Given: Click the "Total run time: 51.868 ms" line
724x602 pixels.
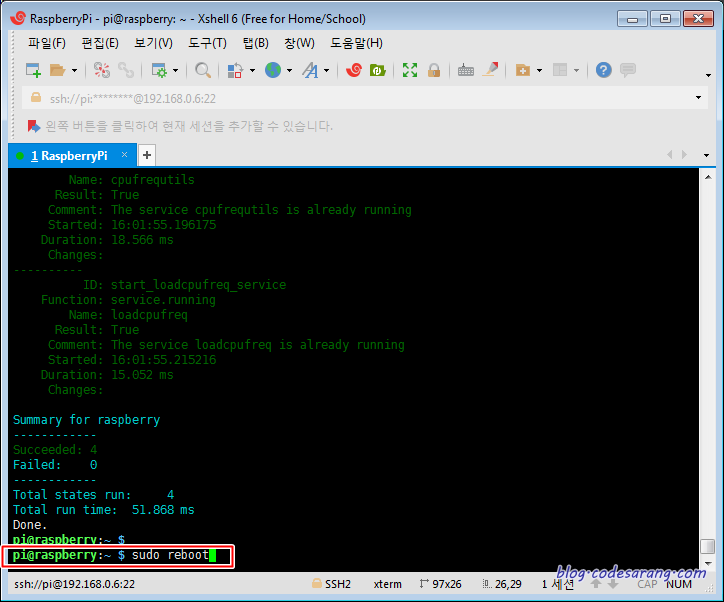Looking at the screenshot, I should click(x=103, y=510).
